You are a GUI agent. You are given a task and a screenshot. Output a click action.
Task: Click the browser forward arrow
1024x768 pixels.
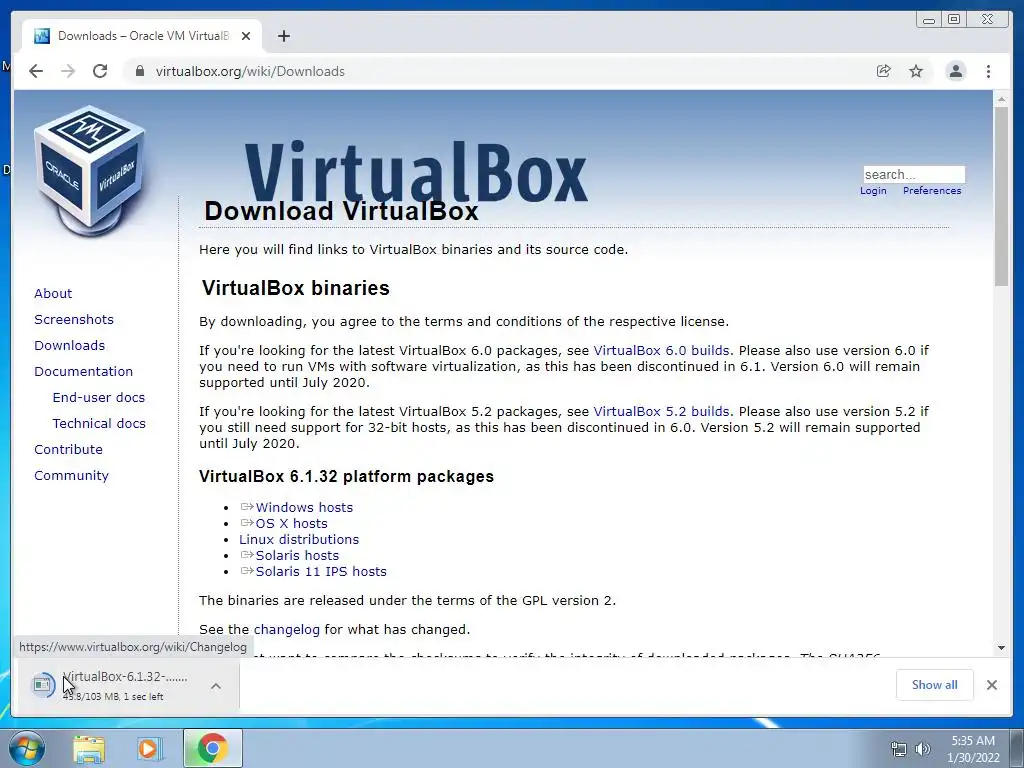[x=68, y=71]
